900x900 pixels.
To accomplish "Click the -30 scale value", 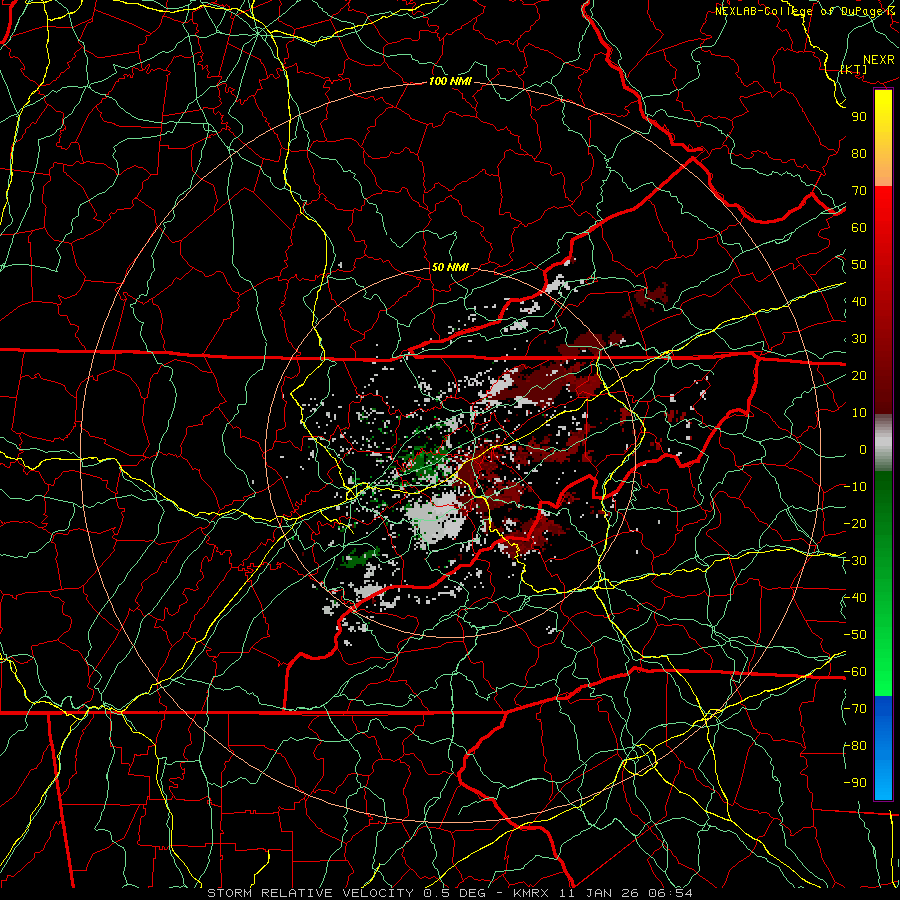I will point(855,561).
